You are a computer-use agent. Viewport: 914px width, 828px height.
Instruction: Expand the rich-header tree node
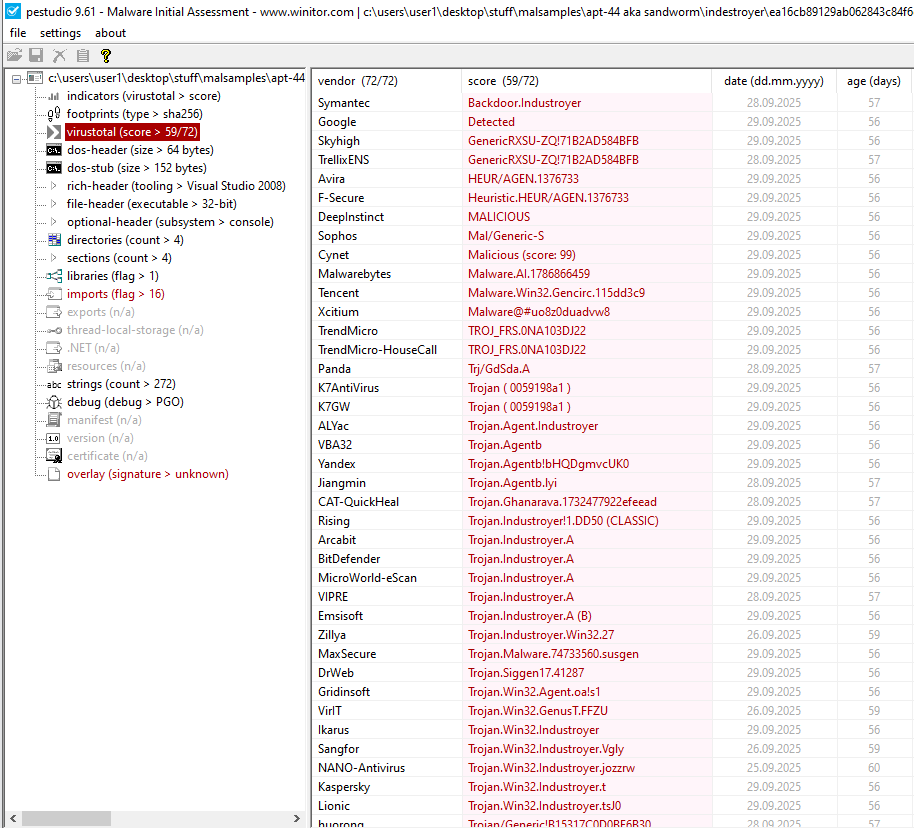tap(54, 186)
